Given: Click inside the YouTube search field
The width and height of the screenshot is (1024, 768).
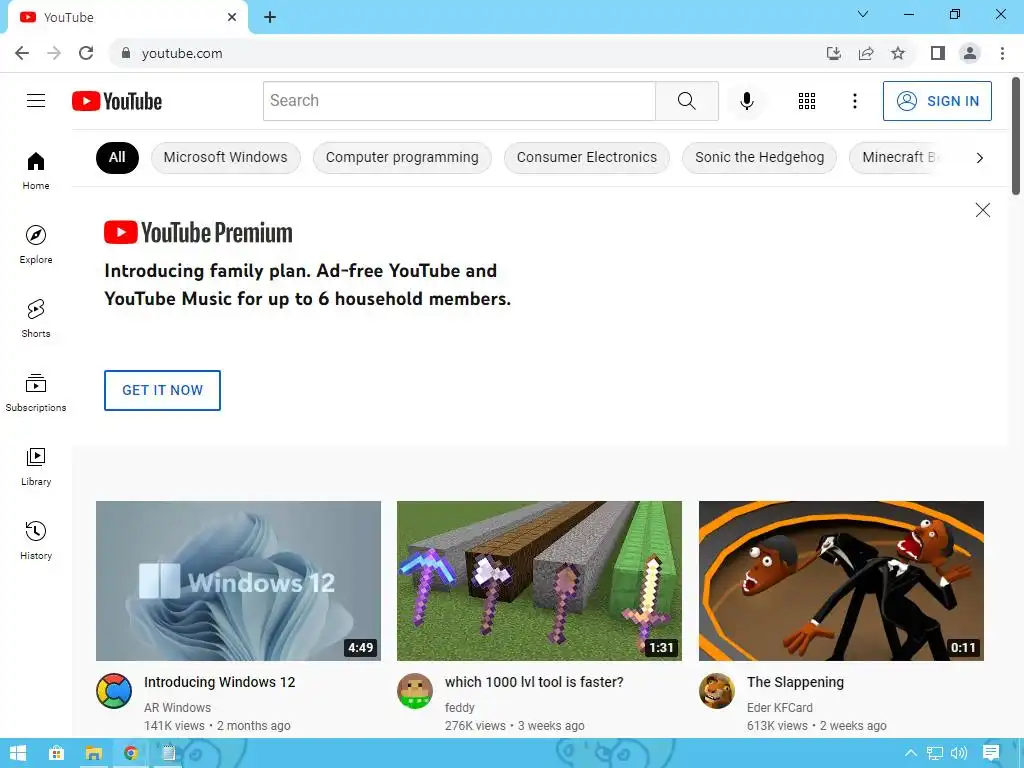Looking at the screenshot, I should pos(459,101).
